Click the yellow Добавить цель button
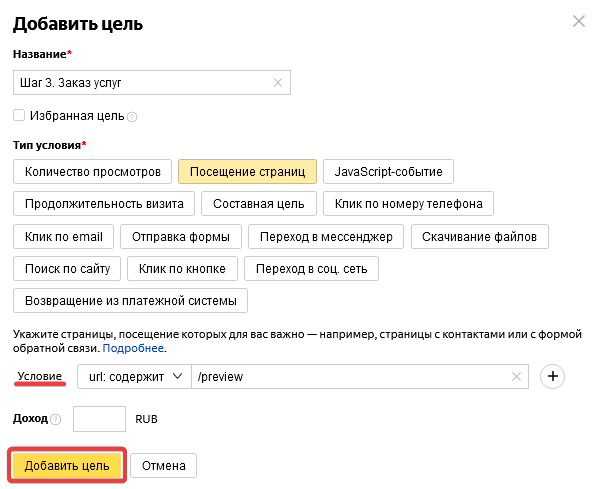 [x=67, y=465]
